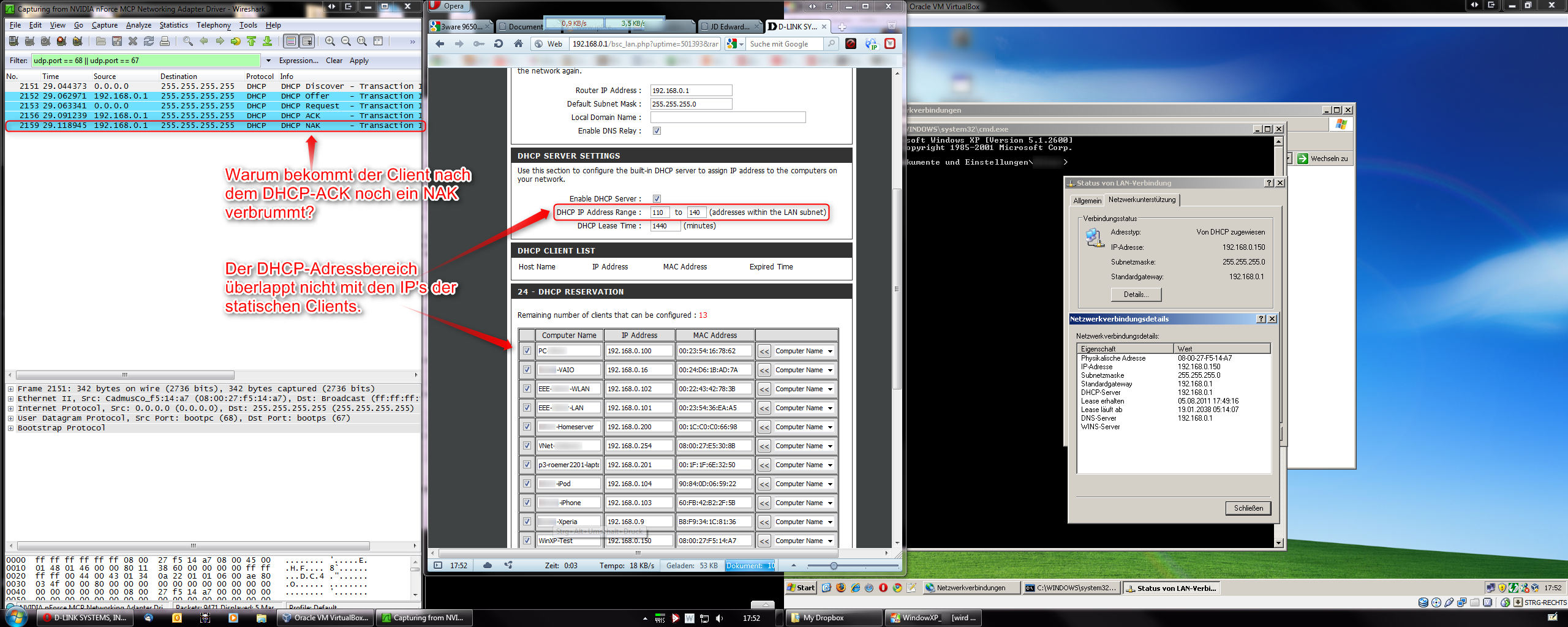Open Wireshark capture options icon
Screen dimensions: 1568x627
30,41
